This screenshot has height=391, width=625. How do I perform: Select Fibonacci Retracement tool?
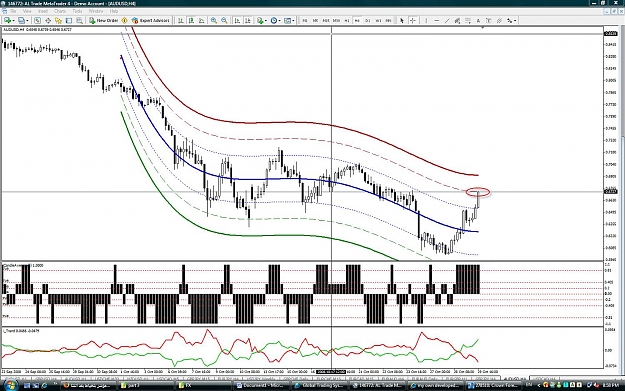(x=468, y=20)
